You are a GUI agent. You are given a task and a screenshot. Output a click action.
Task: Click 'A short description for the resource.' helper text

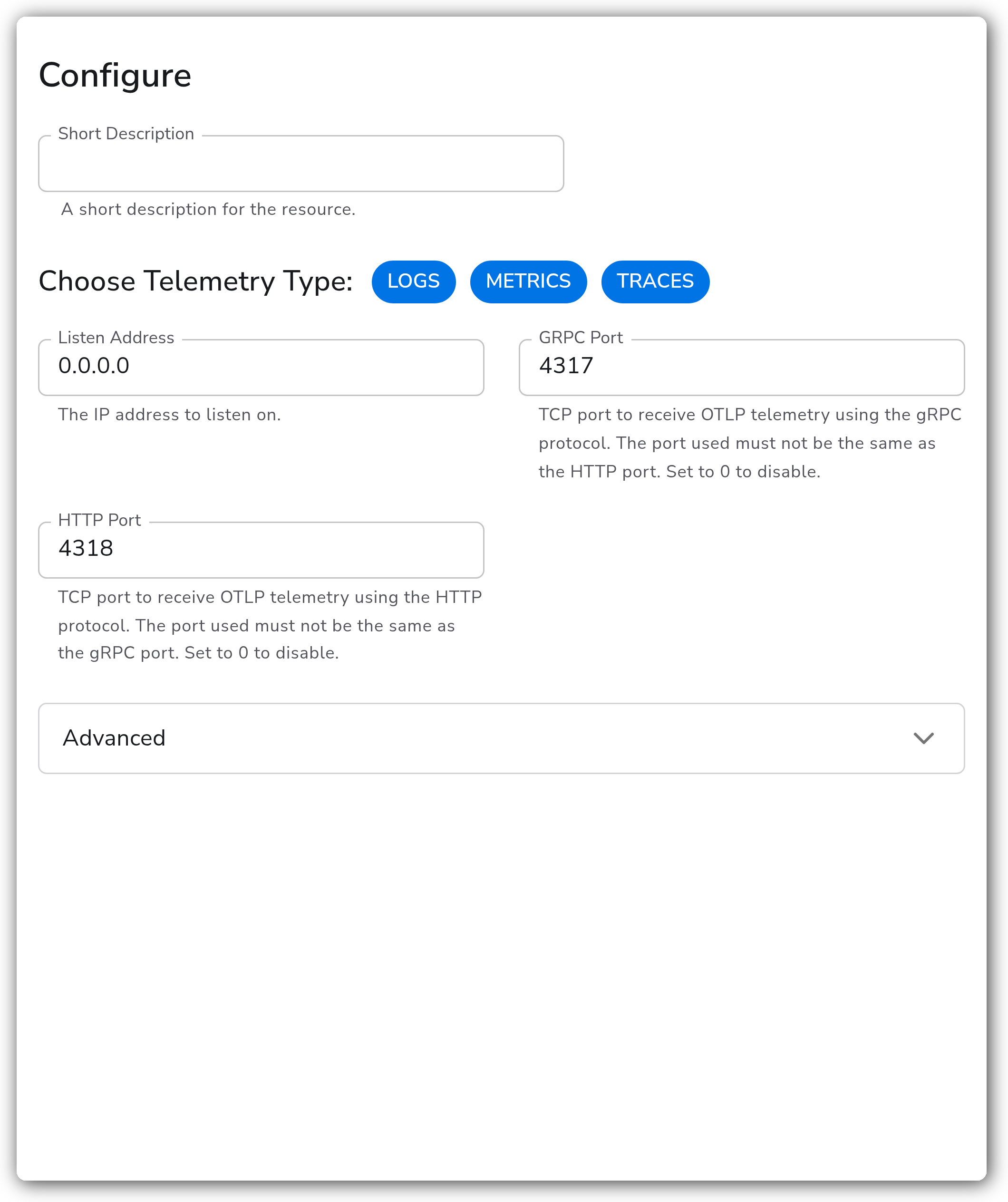[x=208, y=210]
